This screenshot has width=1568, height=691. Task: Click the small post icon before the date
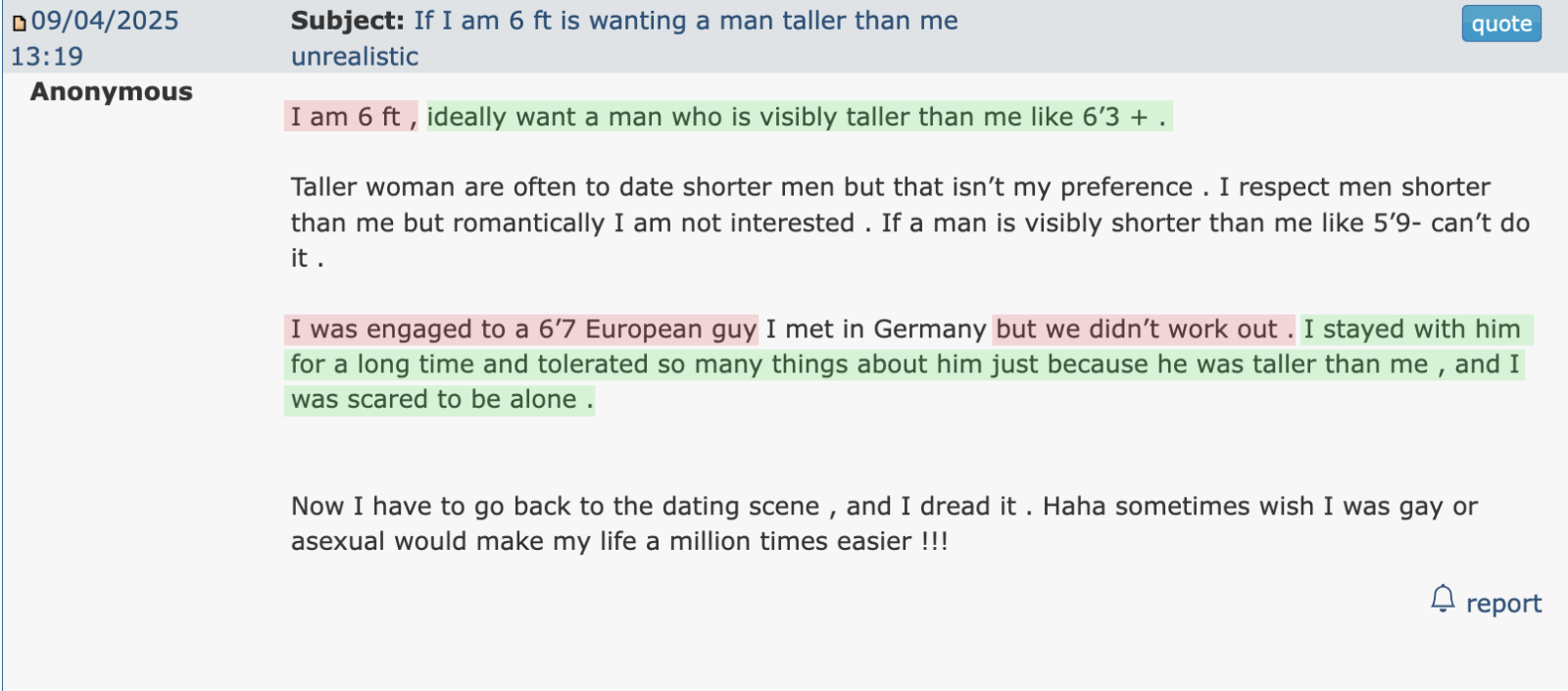19,23
